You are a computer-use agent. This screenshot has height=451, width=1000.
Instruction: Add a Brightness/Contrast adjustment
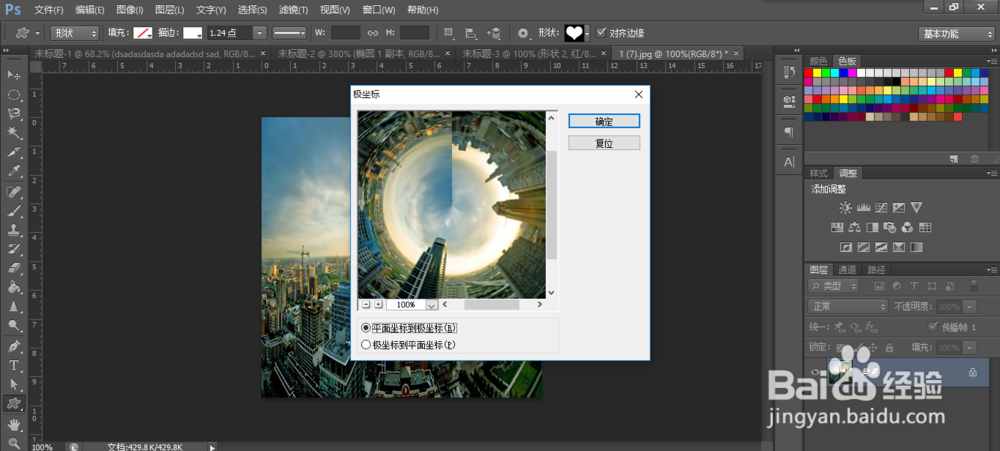[845, 207]
